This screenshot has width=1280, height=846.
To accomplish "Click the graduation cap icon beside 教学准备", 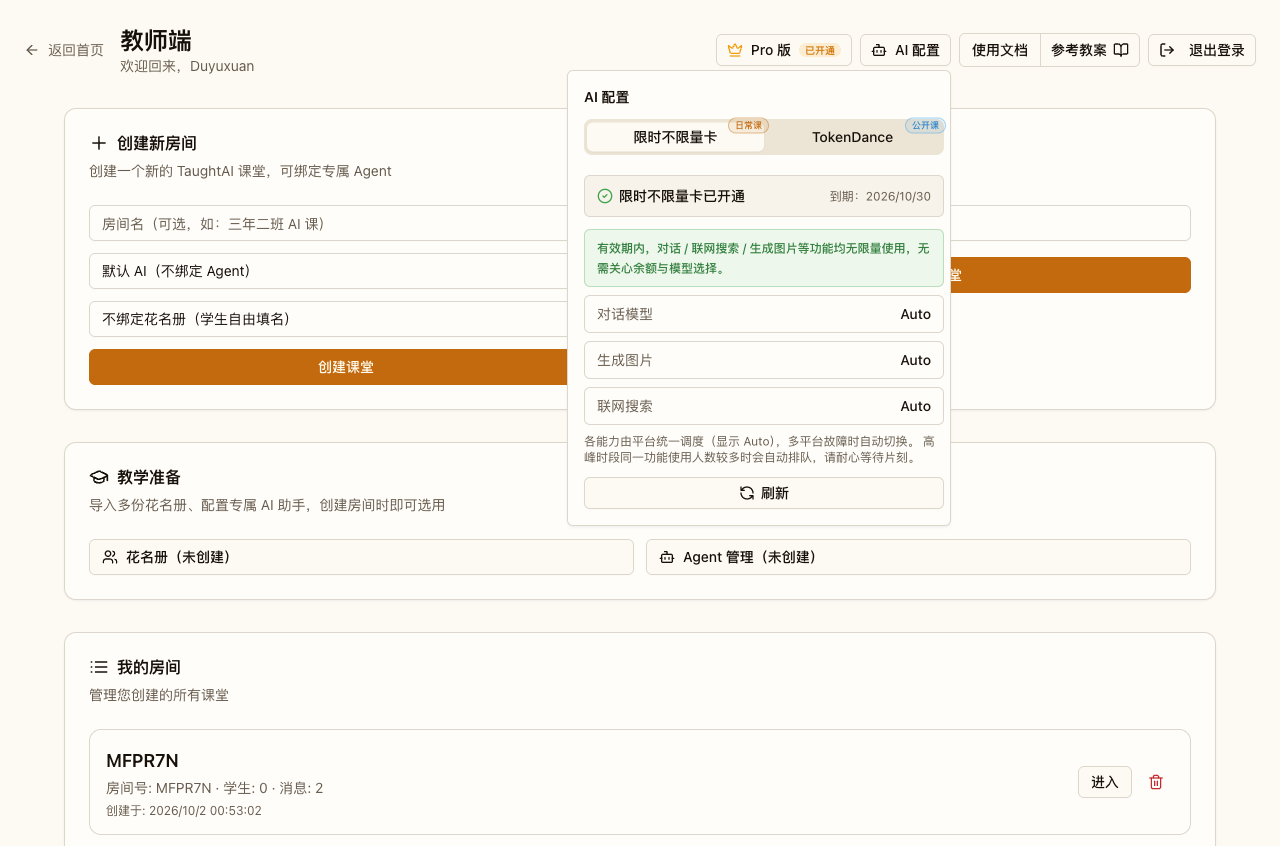I will click(x=99, y=477).
